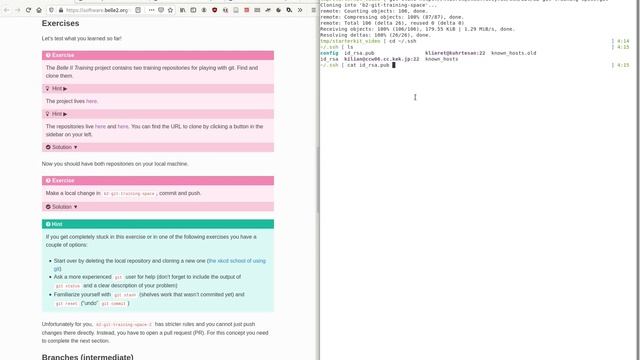Click 'git reset' code snippet in hint
The height and width of the screenshot is (360, 640).
point(67,304)
